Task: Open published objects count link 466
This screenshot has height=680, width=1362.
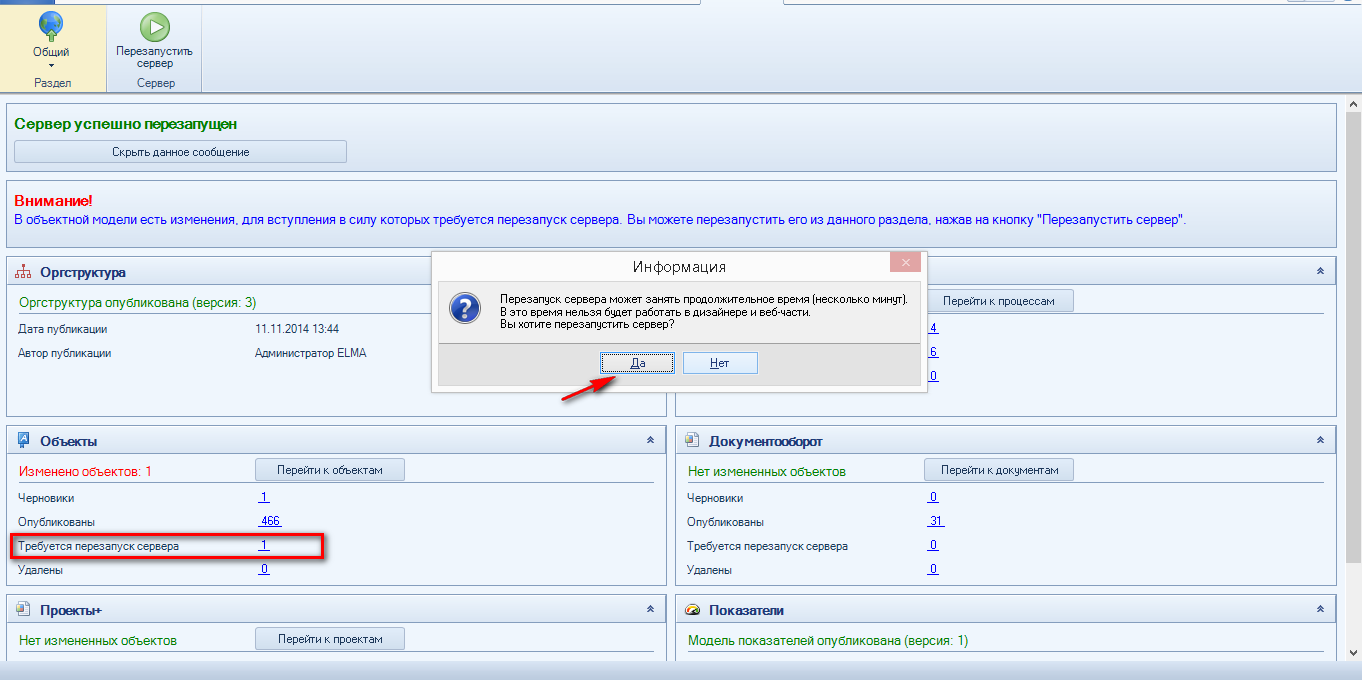Action: (269, 521)
